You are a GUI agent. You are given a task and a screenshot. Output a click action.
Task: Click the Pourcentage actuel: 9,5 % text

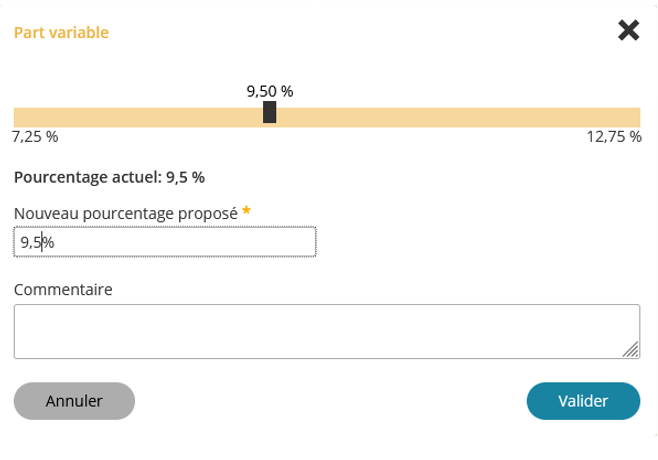[x=109, y=177]
